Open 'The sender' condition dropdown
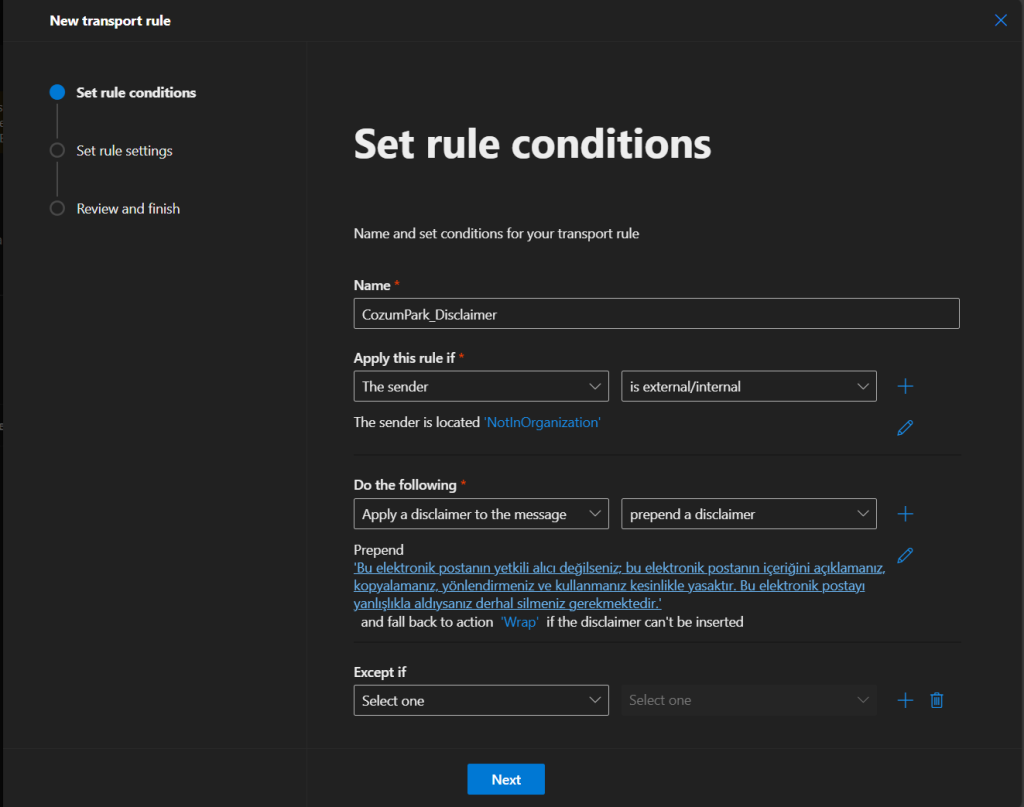 pyautogui.click(x=481, y=386)
